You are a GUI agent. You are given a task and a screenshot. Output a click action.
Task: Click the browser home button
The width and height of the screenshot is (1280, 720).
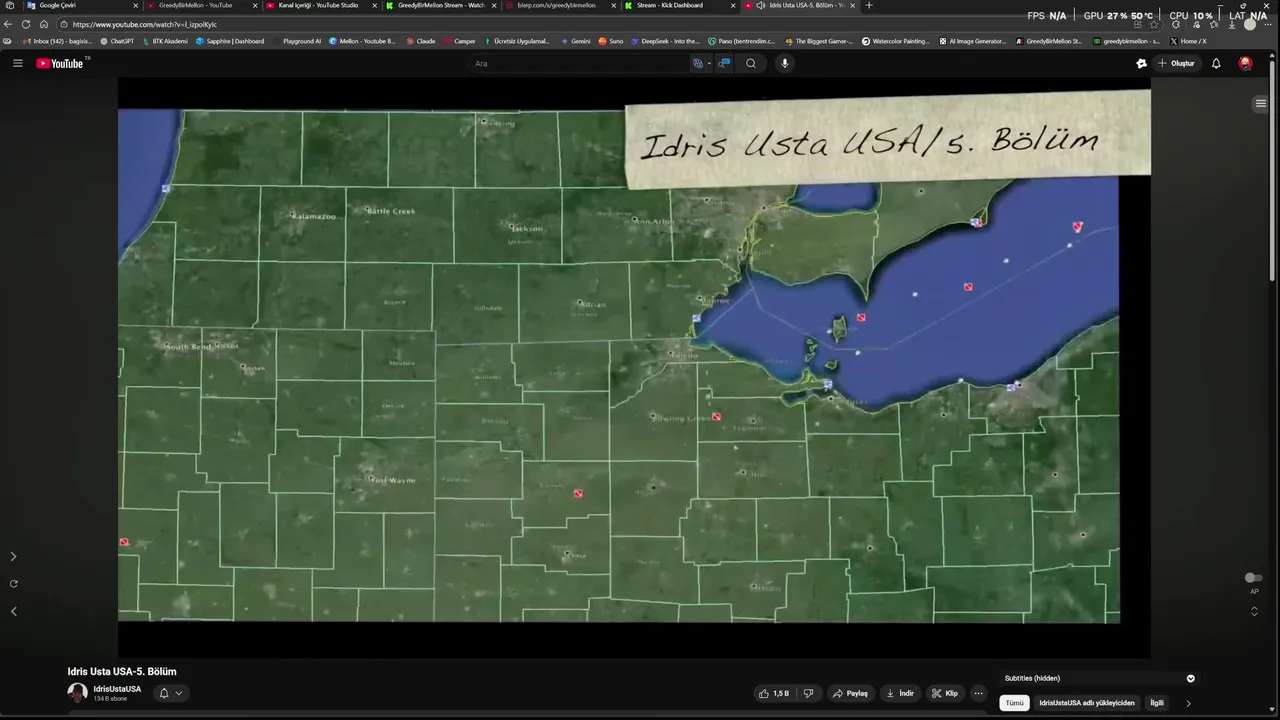(x=44, y=24)
